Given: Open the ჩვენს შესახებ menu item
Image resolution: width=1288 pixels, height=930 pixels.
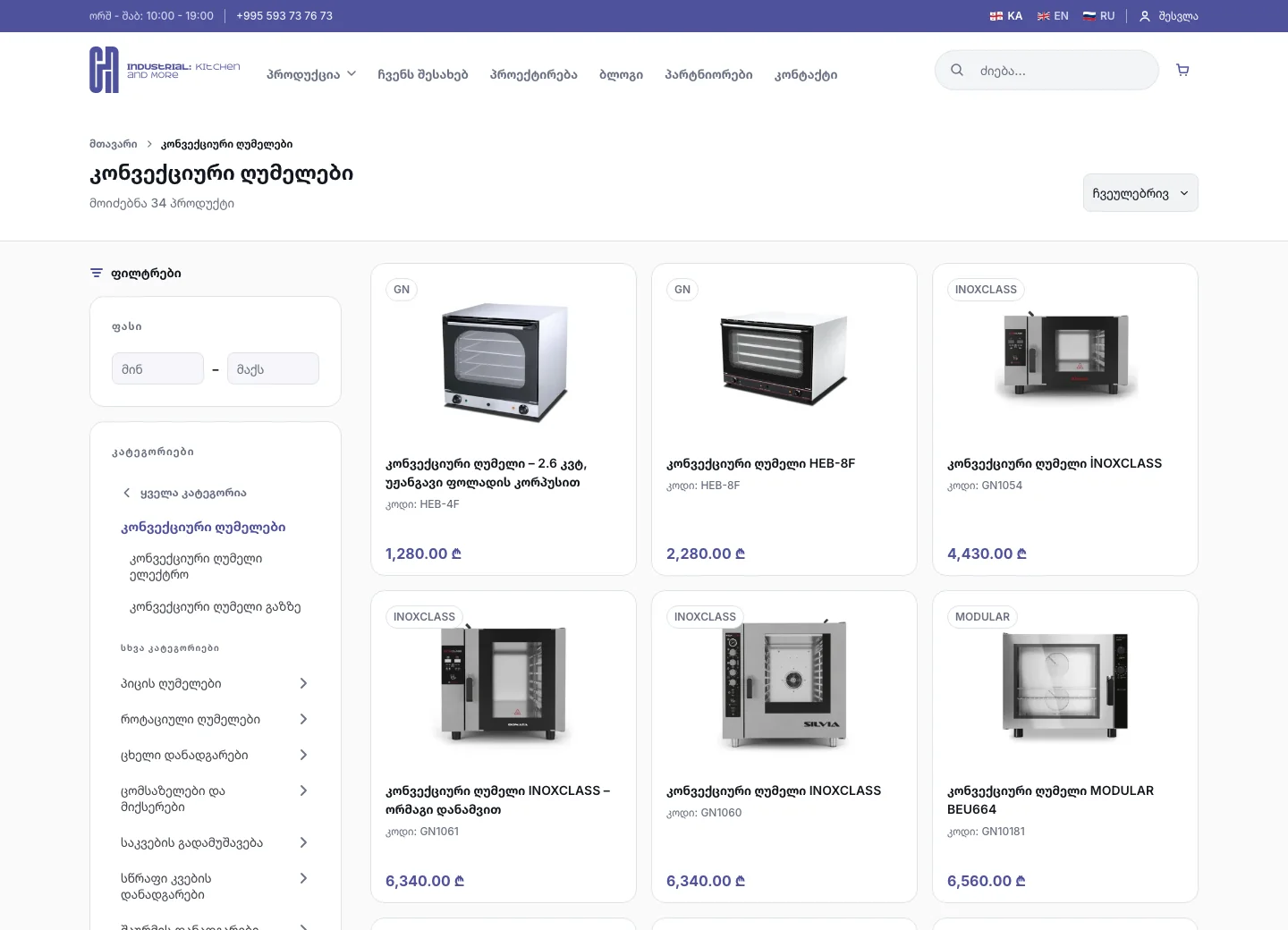Looking at the screenshot, I should pyautogui.click(x=423, y=74).
